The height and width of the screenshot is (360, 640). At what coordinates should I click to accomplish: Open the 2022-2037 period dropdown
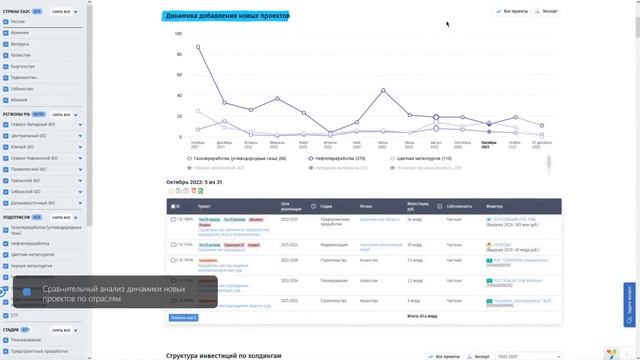point(528,356)
